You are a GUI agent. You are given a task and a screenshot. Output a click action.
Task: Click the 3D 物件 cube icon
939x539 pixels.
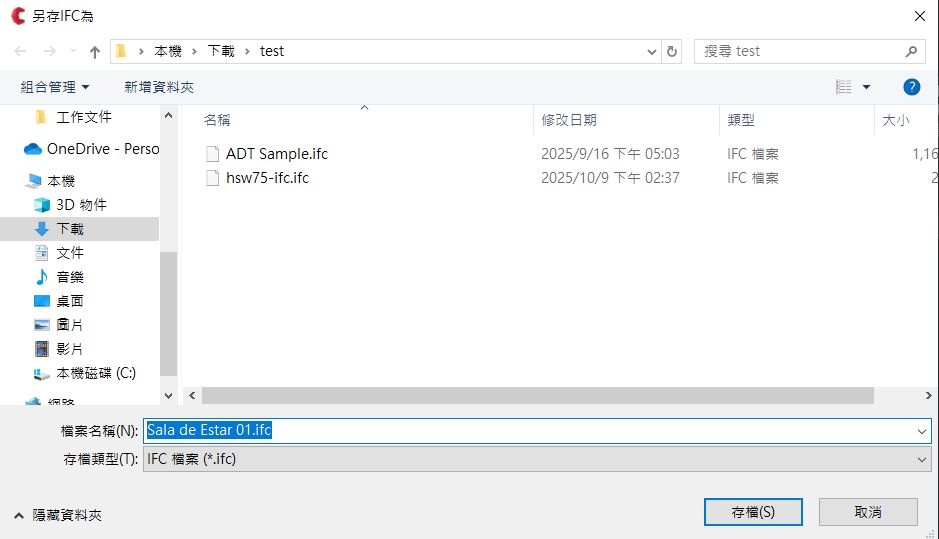42,205
